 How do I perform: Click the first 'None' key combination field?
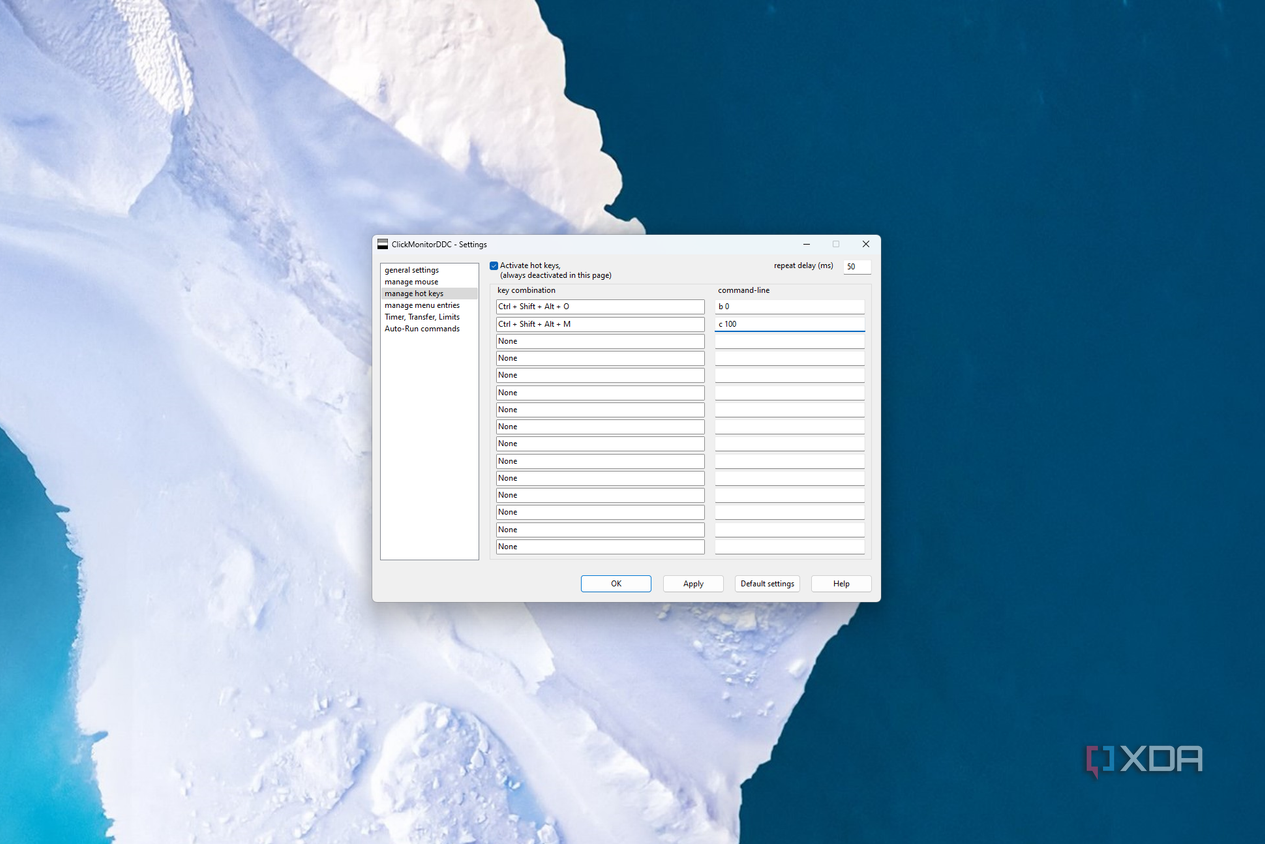coord(600,341)
